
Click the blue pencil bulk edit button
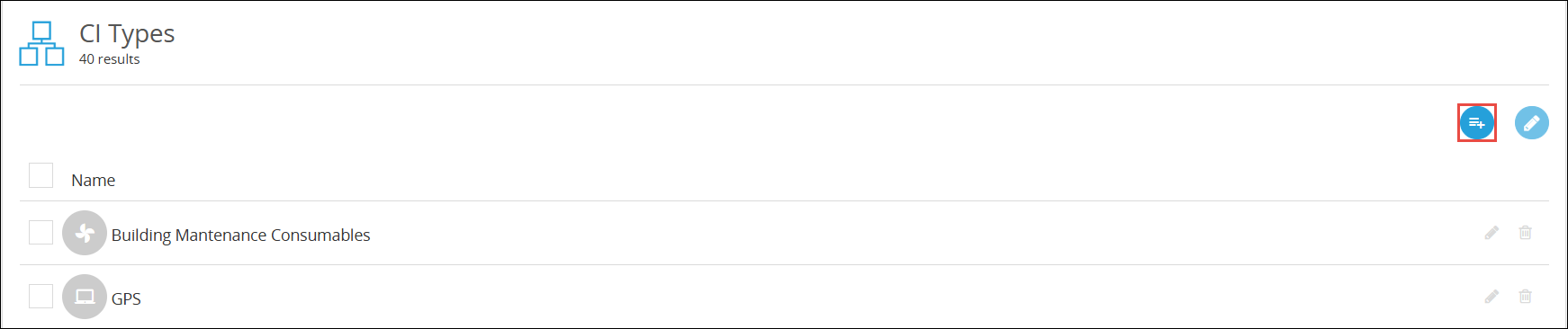(x=1531, y=123)
